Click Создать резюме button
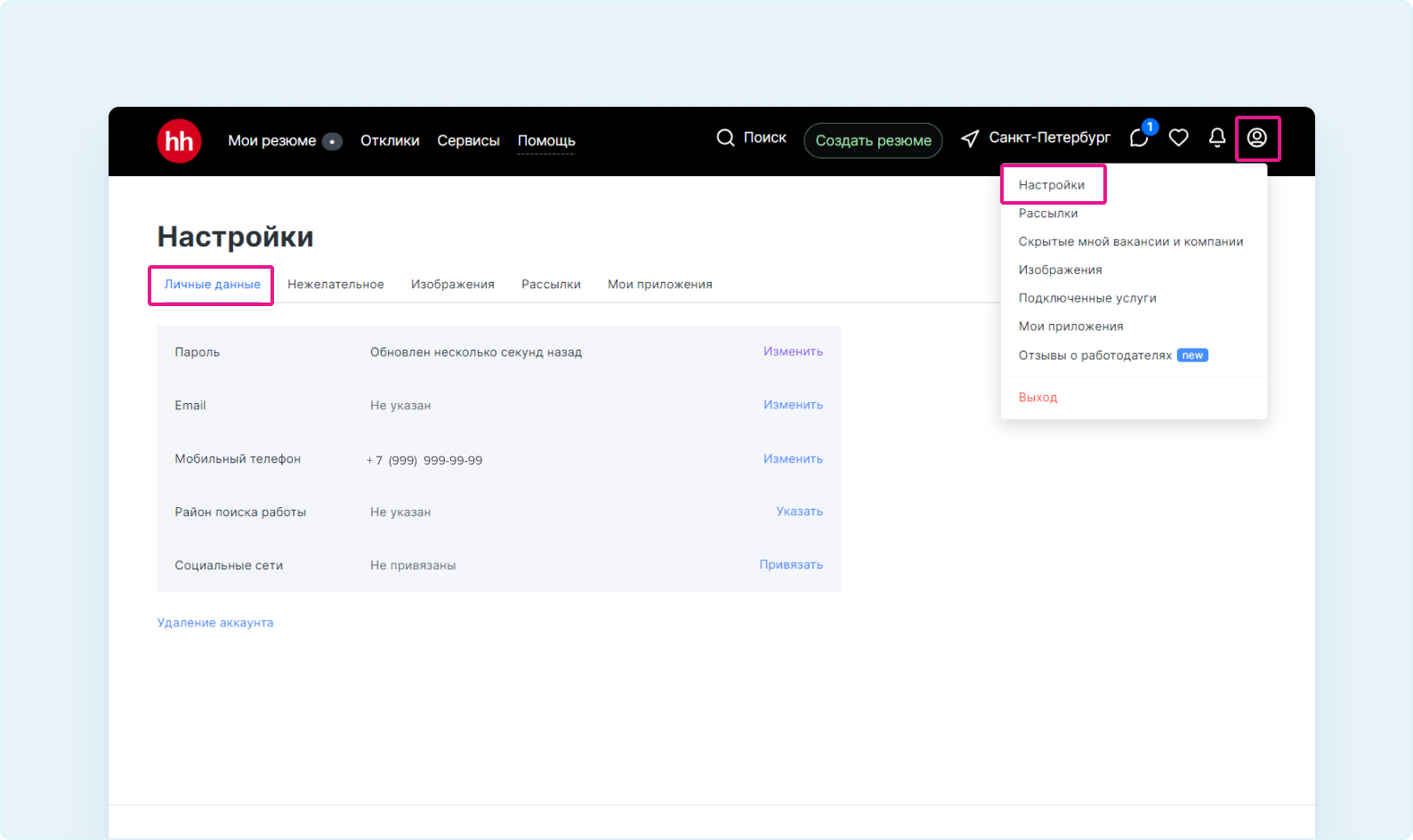 click(x=873, y=141)
